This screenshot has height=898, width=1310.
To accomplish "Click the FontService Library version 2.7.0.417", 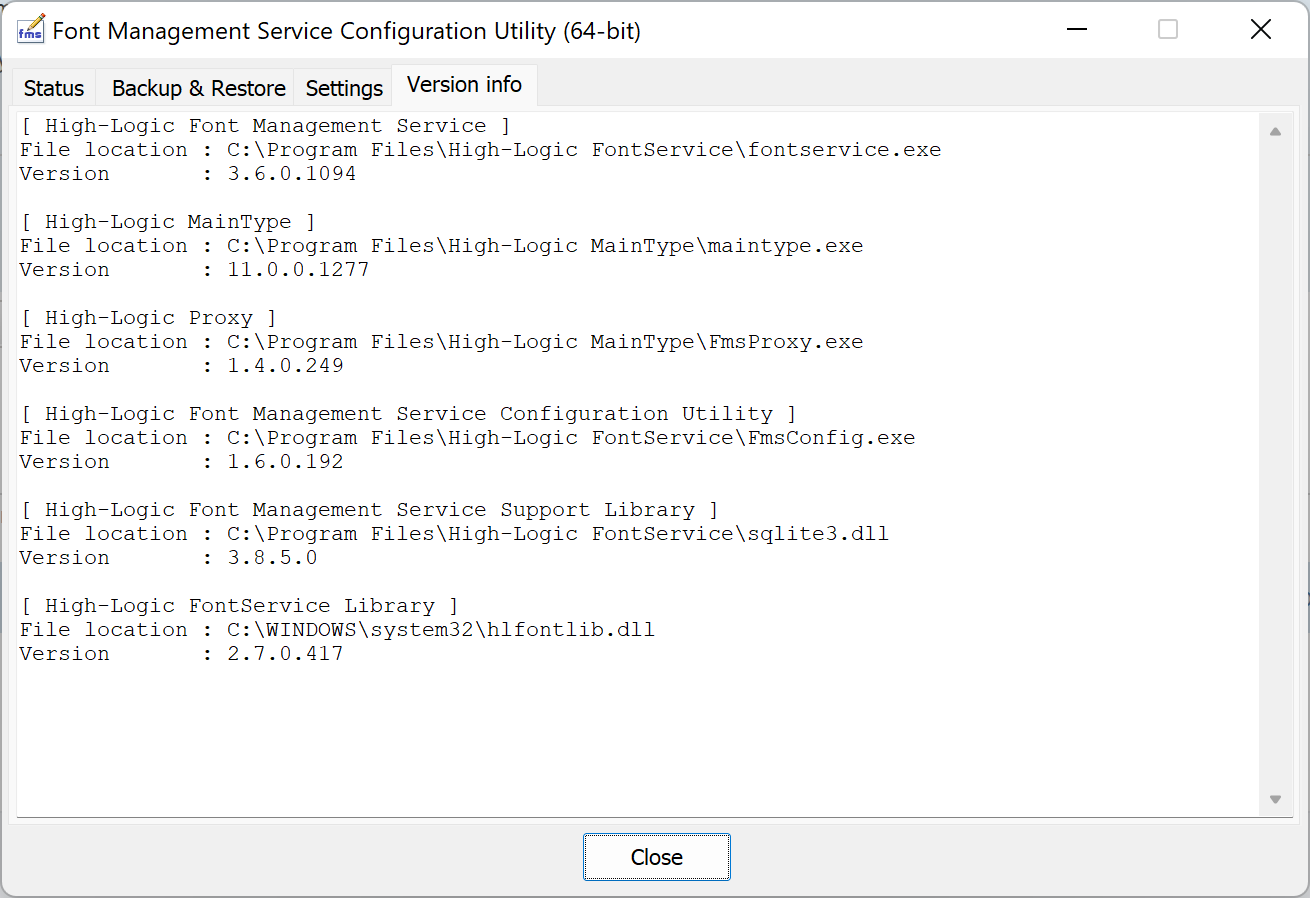I will [x=284, y=654].
